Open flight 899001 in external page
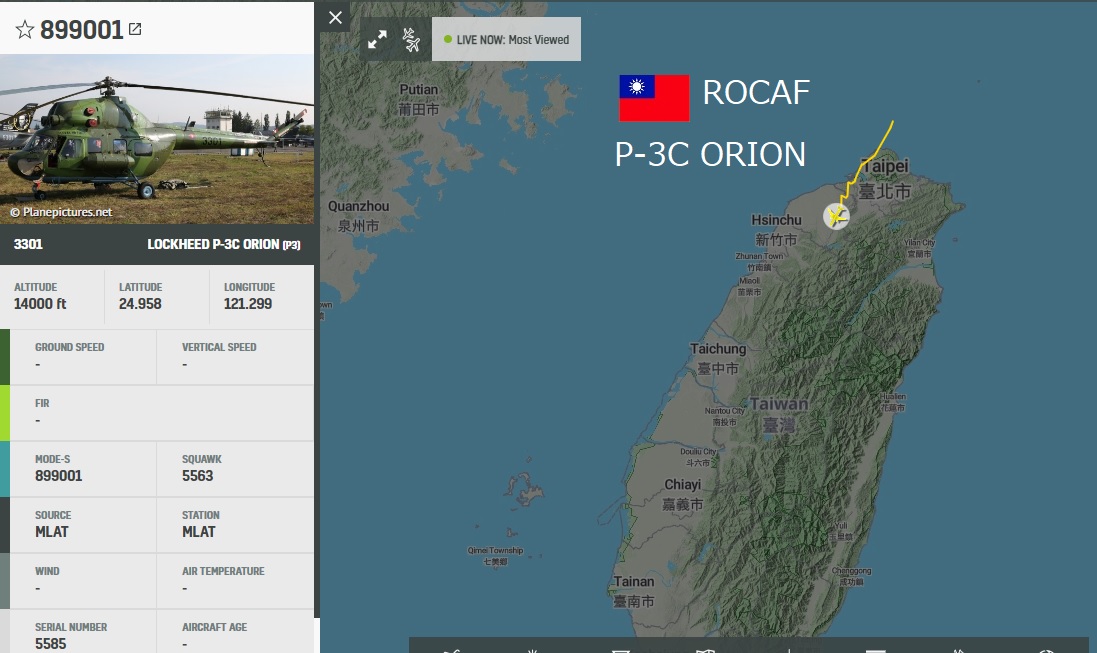 135,29
